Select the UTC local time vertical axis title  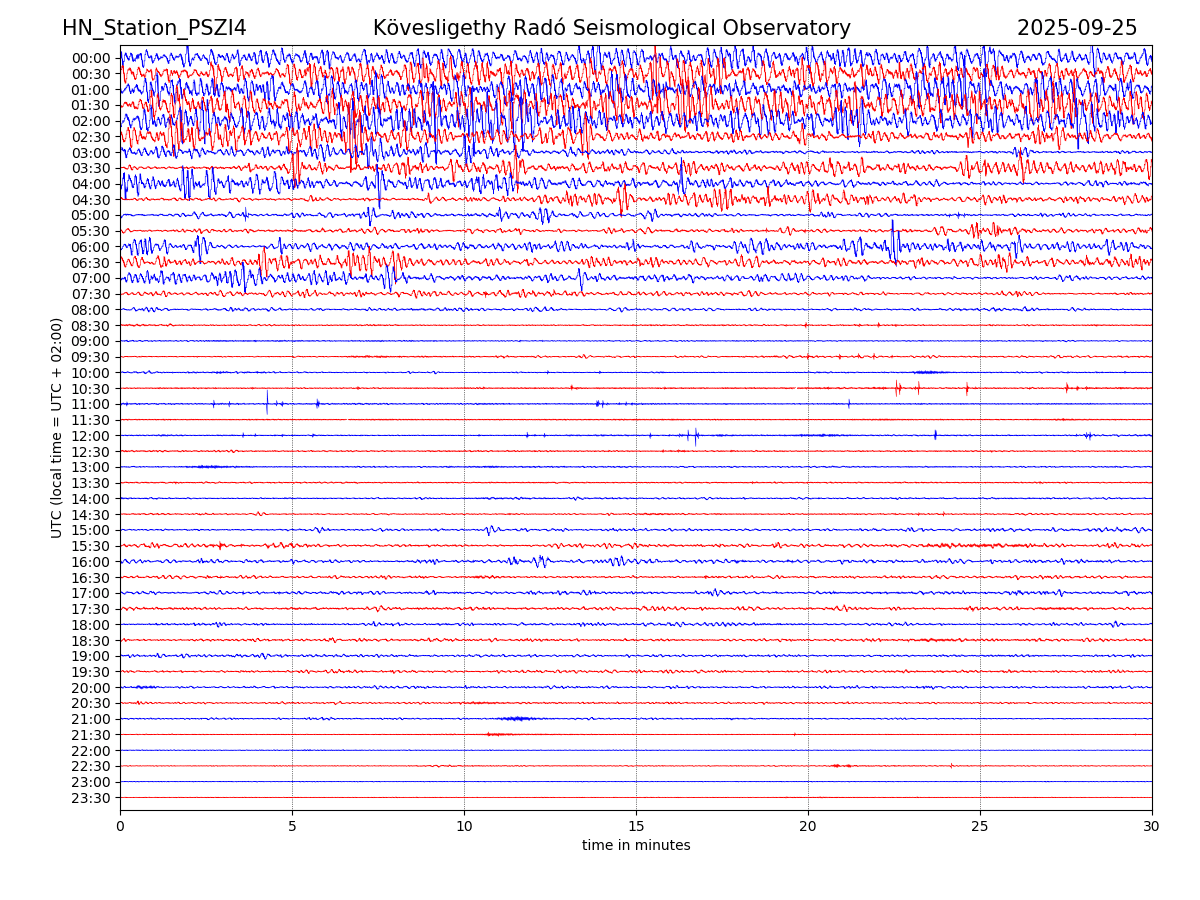[x=57, y=427]
